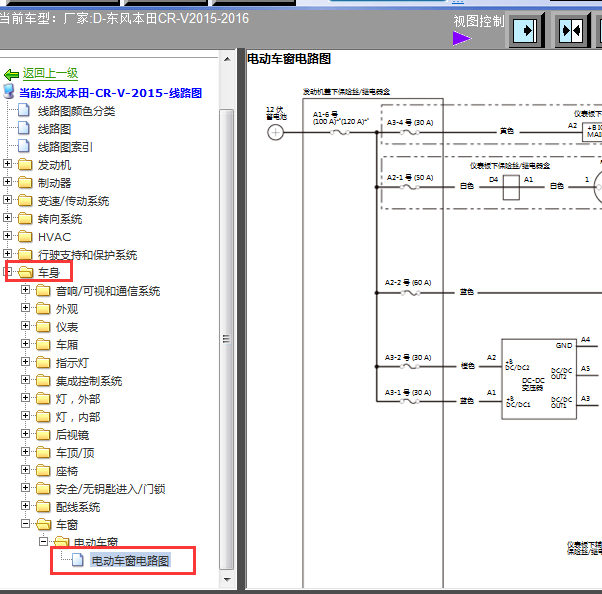Select the 车身 tree item
The height and width of the screenshot is (594, 602).
(x=49, y=273)
